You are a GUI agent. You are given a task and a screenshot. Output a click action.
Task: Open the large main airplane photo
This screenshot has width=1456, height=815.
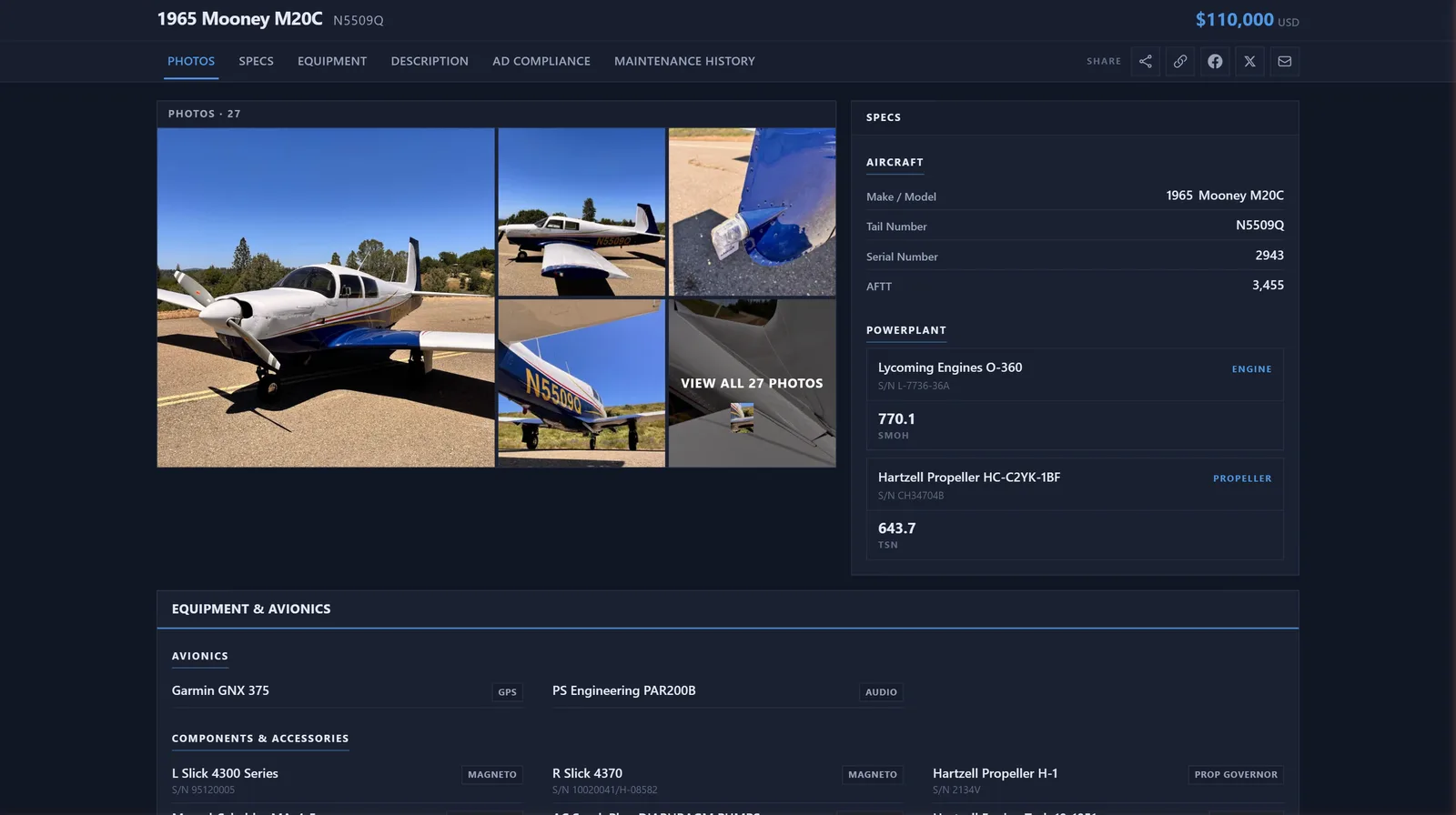click(x=326, y=297)
